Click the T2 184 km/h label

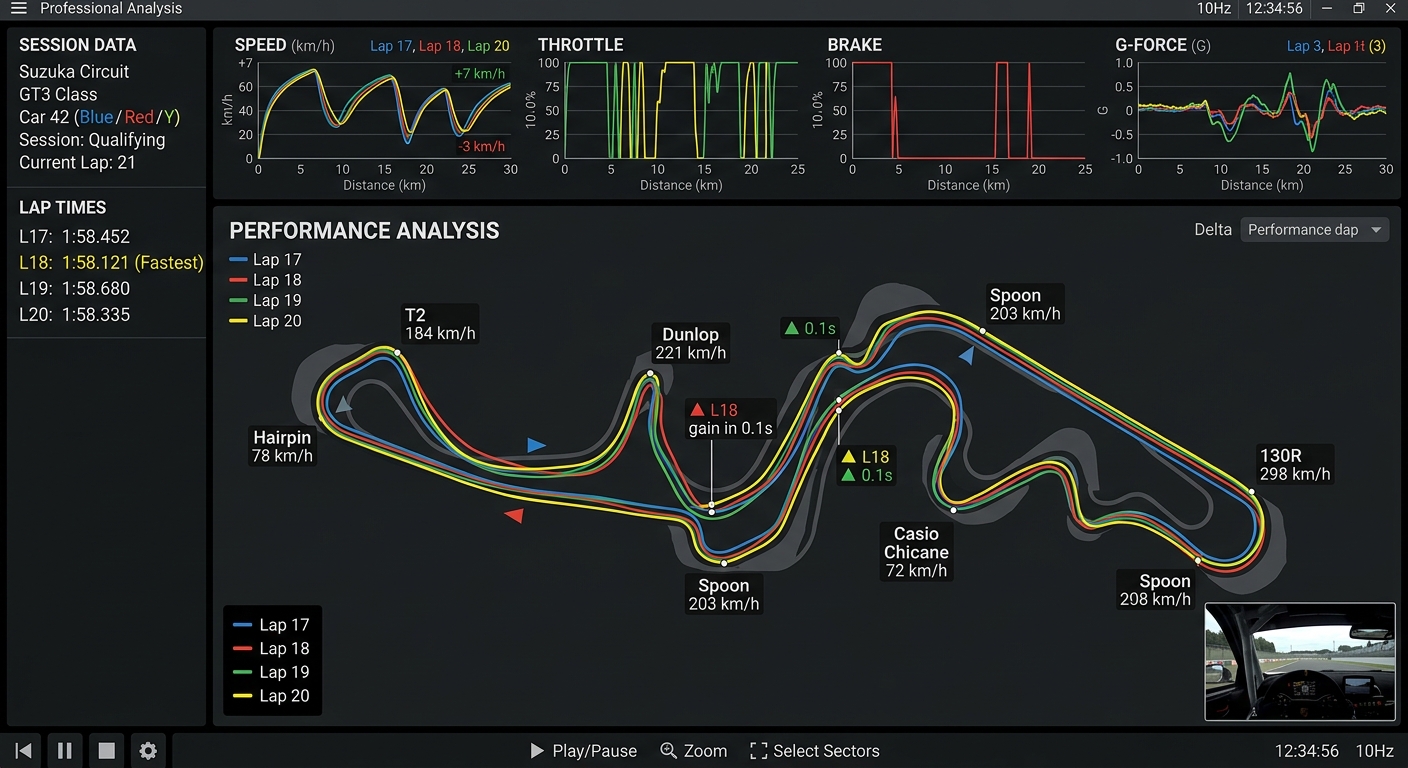[x=439, y=324]
